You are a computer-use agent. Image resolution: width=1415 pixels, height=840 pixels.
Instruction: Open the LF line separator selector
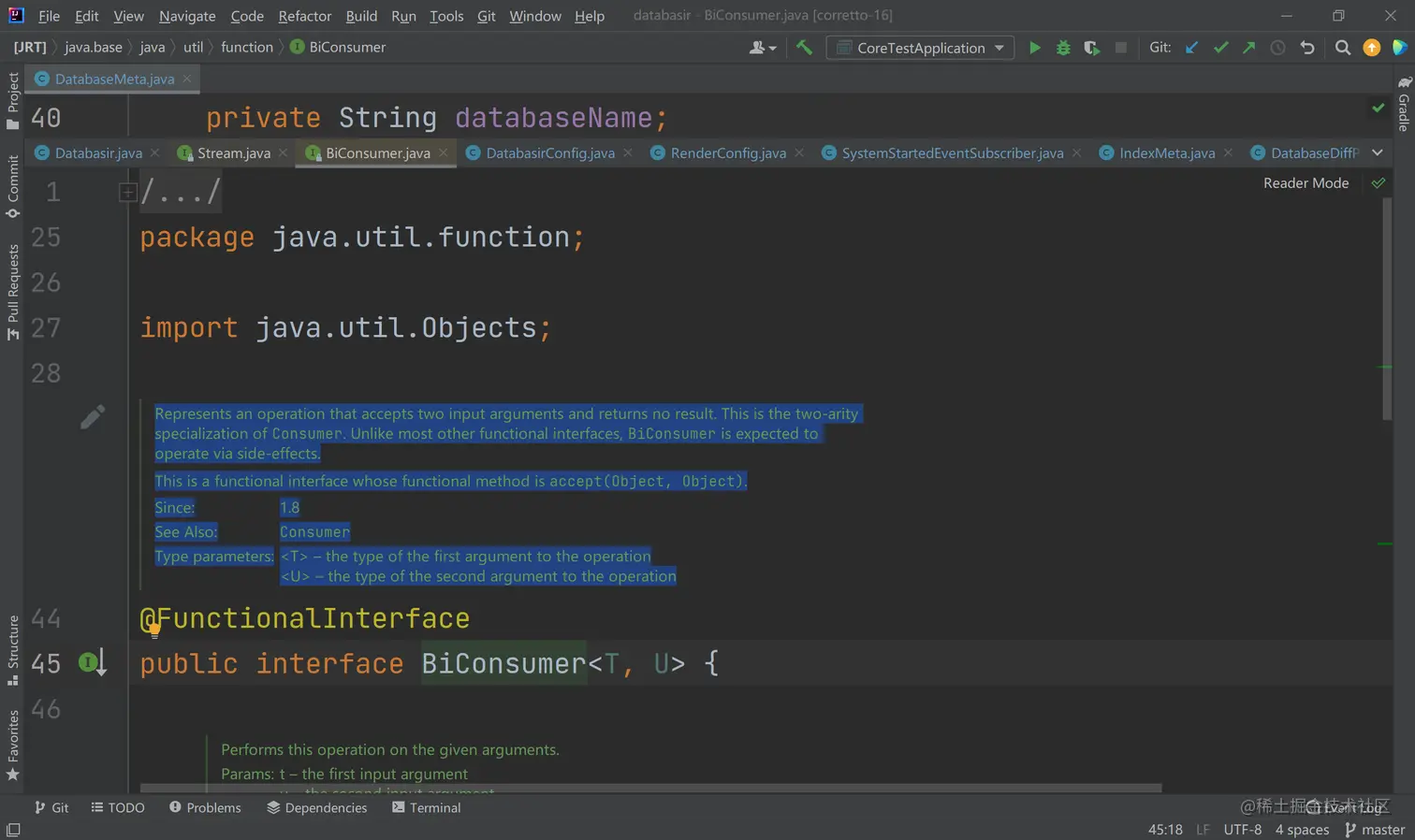tap(1203, 830)
